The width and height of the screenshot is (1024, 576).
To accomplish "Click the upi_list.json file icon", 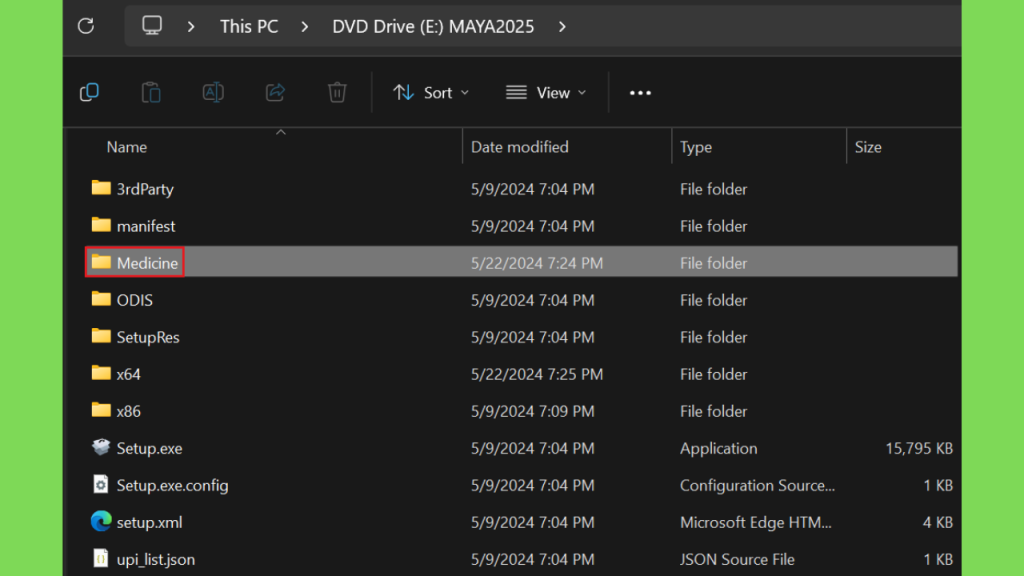I will [x=101, y=558].
